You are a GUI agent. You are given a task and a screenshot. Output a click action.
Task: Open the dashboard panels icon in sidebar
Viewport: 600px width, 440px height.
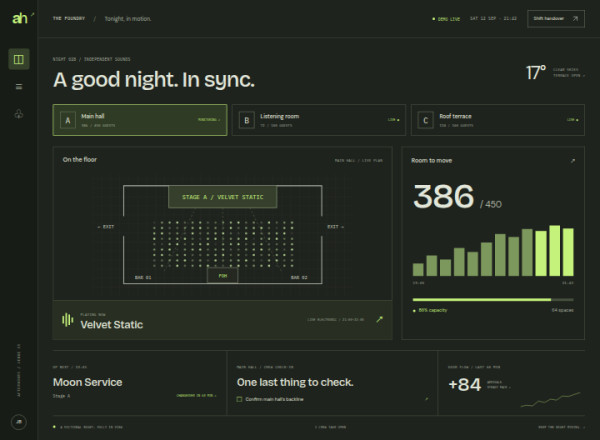point(19,59)
